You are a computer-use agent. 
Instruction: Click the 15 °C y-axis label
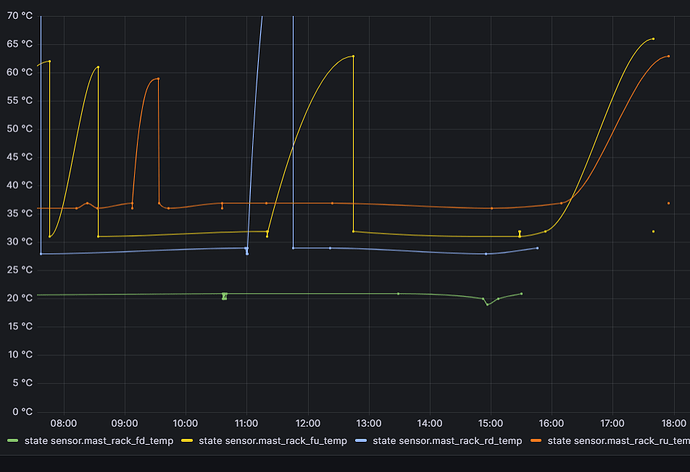(x=19, y=326)
